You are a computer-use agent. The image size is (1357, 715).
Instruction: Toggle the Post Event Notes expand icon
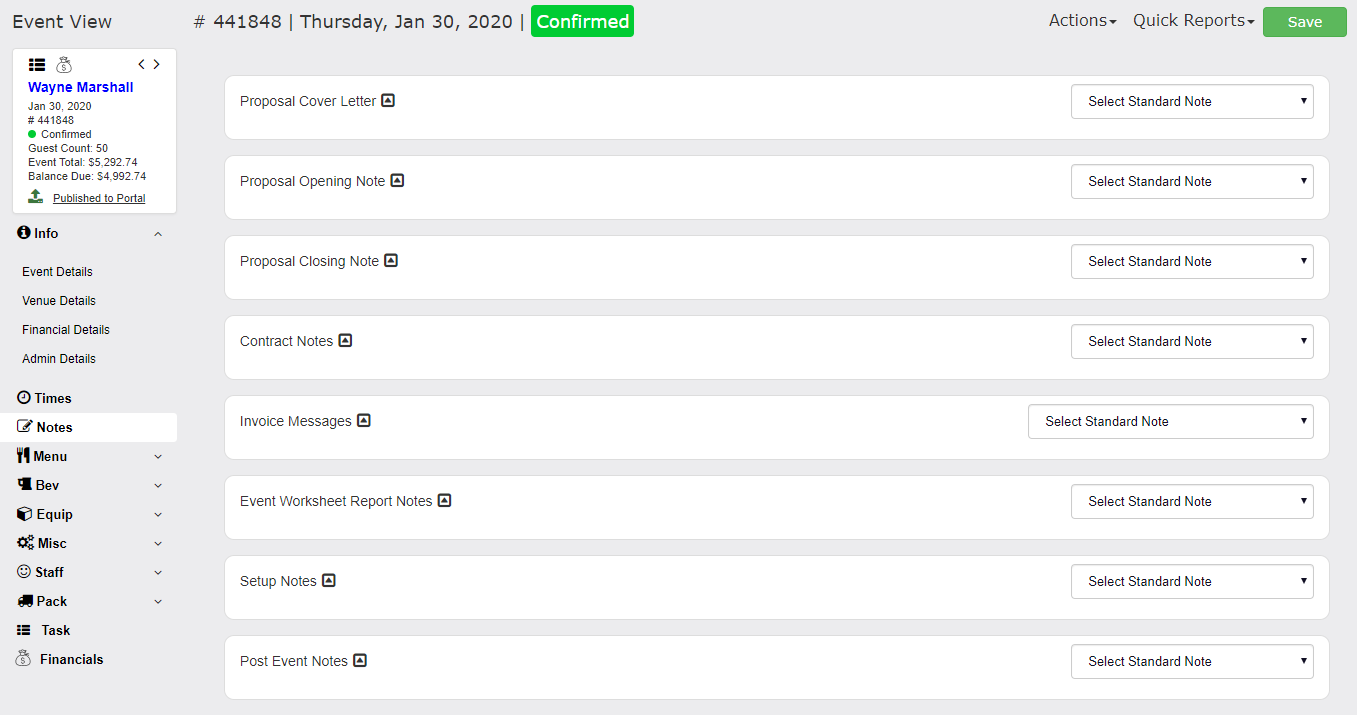point(360,660)
